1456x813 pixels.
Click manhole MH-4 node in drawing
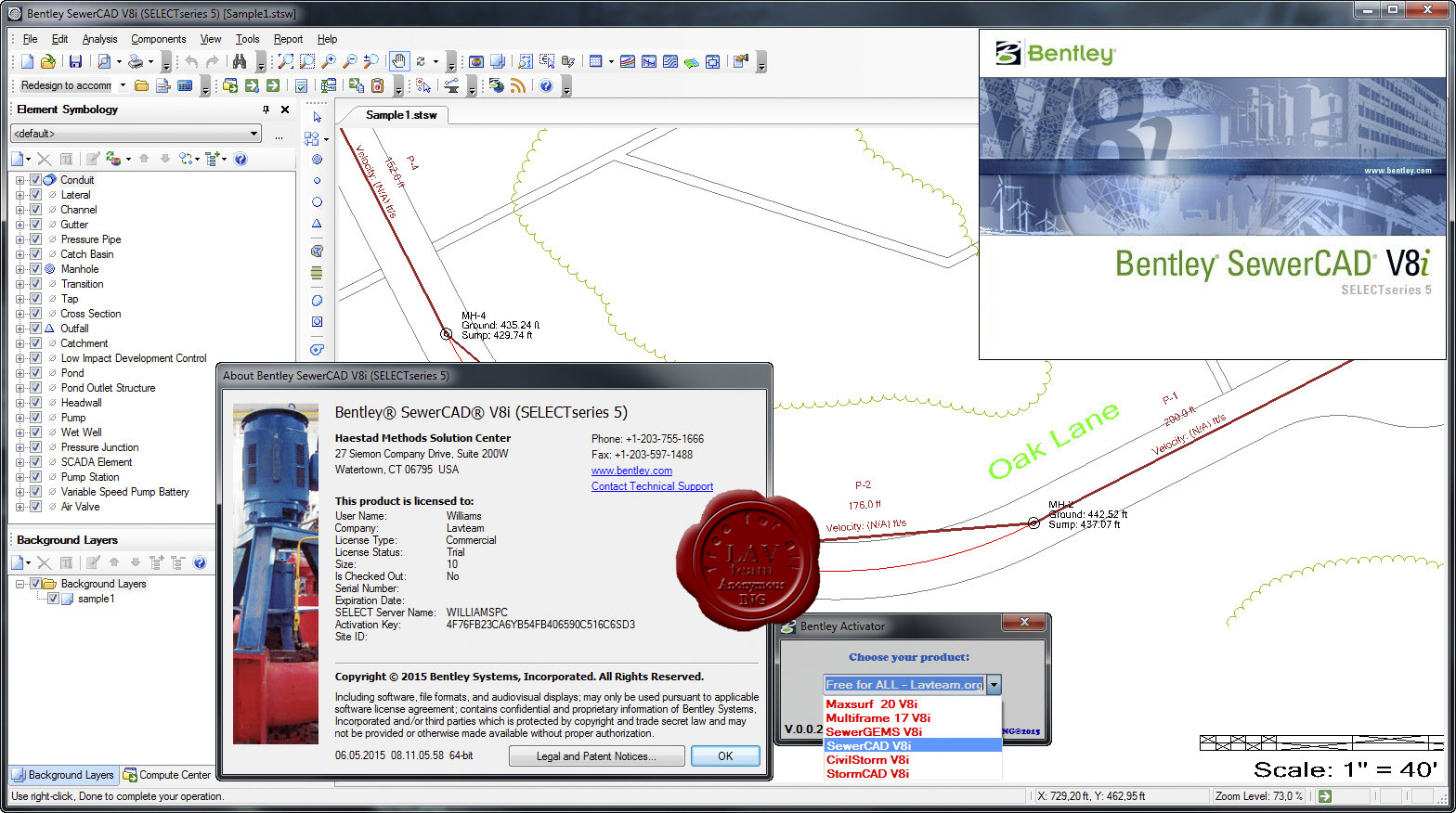pos(446,333)
